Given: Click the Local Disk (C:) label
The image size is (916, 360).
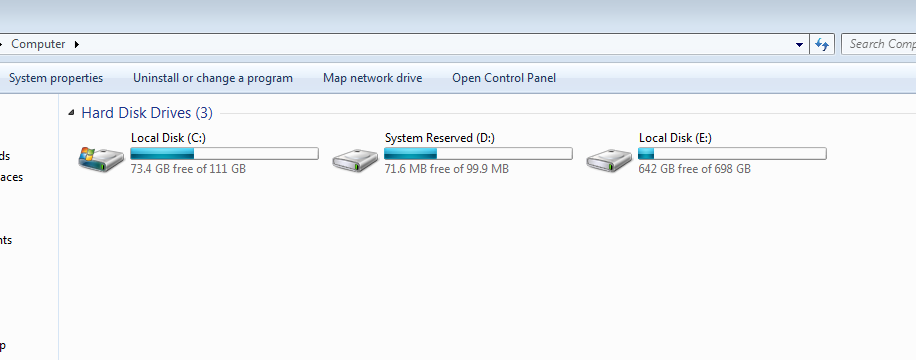Looking at the screenshot, I should point(168,138).
